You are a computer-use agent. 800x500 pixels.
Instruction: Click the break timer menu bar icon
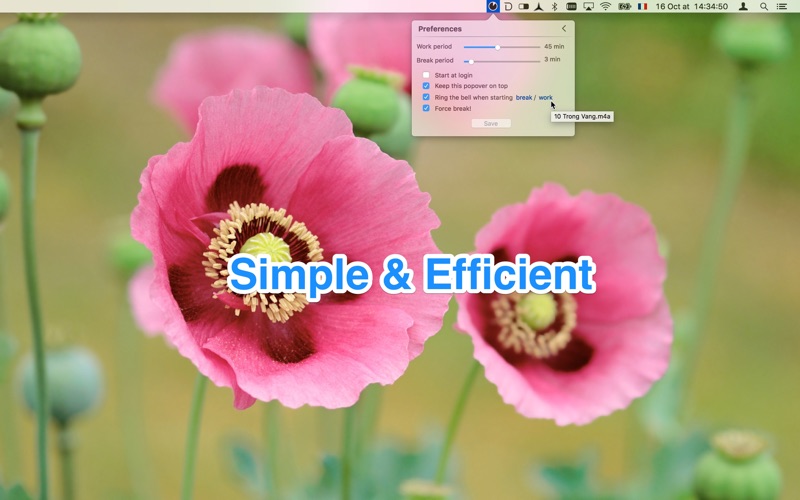[492, 6]
